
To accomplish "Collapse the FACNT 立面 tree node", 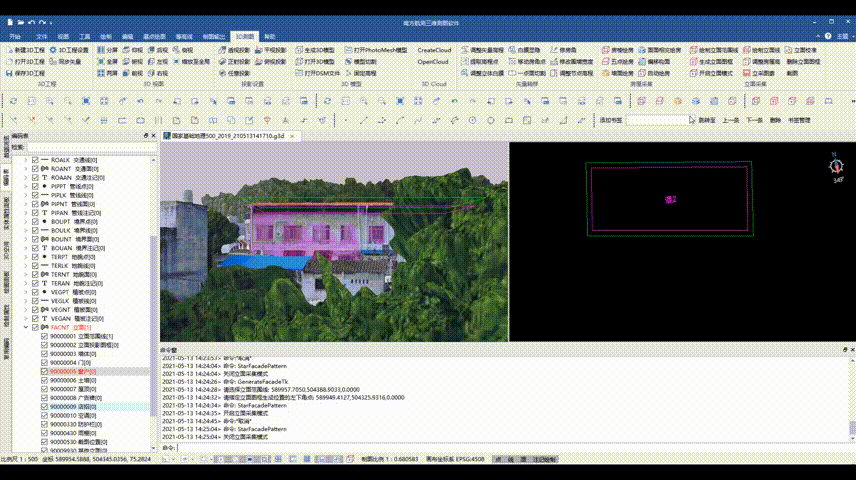I will pos(25,327).
